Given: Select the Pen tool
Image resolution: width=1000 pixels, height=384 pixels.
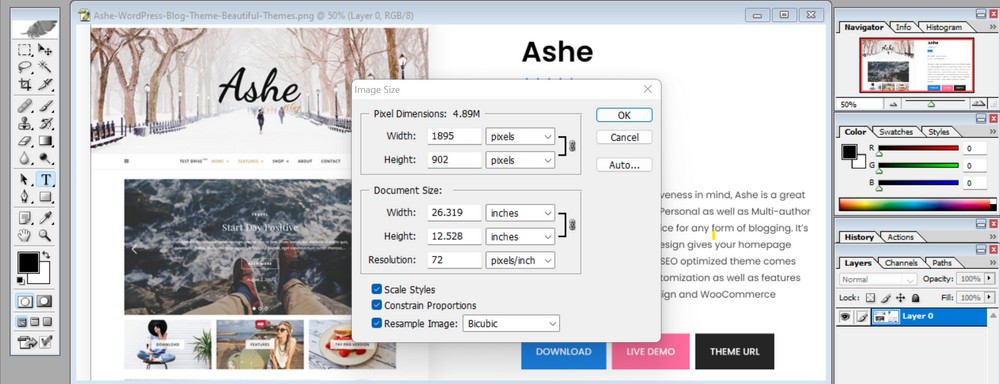Looking at the screenshot, I should 25,196.
